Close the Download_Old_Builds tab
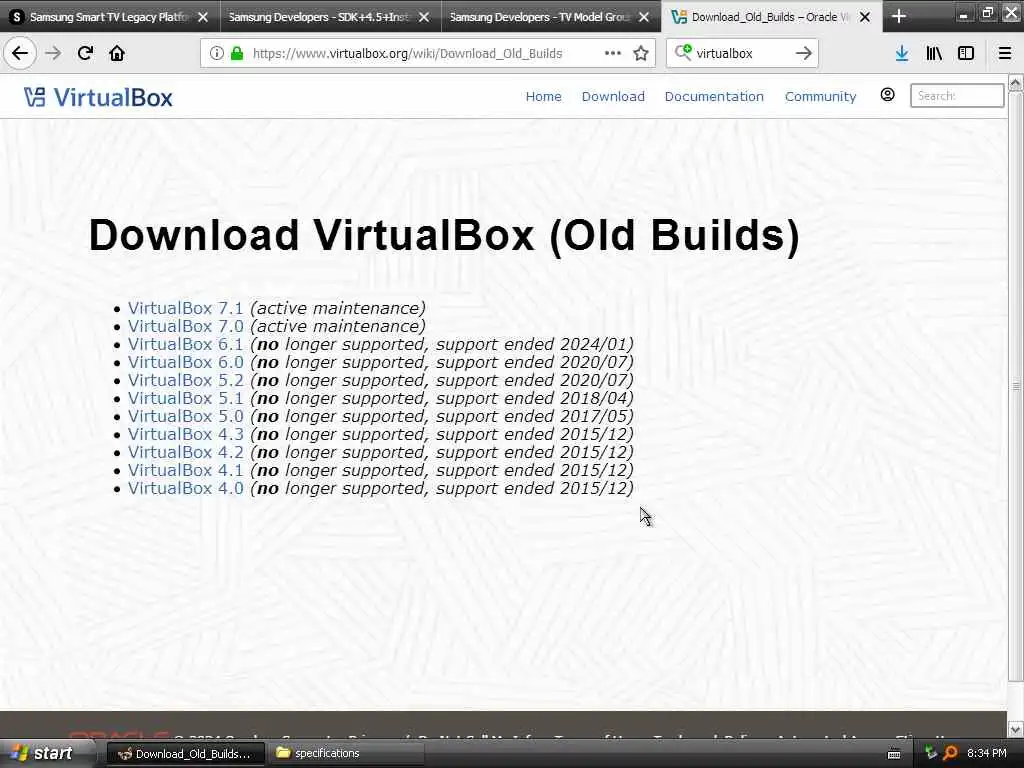This screenshot has height=768, width=1024. click(x=865, y=17)
